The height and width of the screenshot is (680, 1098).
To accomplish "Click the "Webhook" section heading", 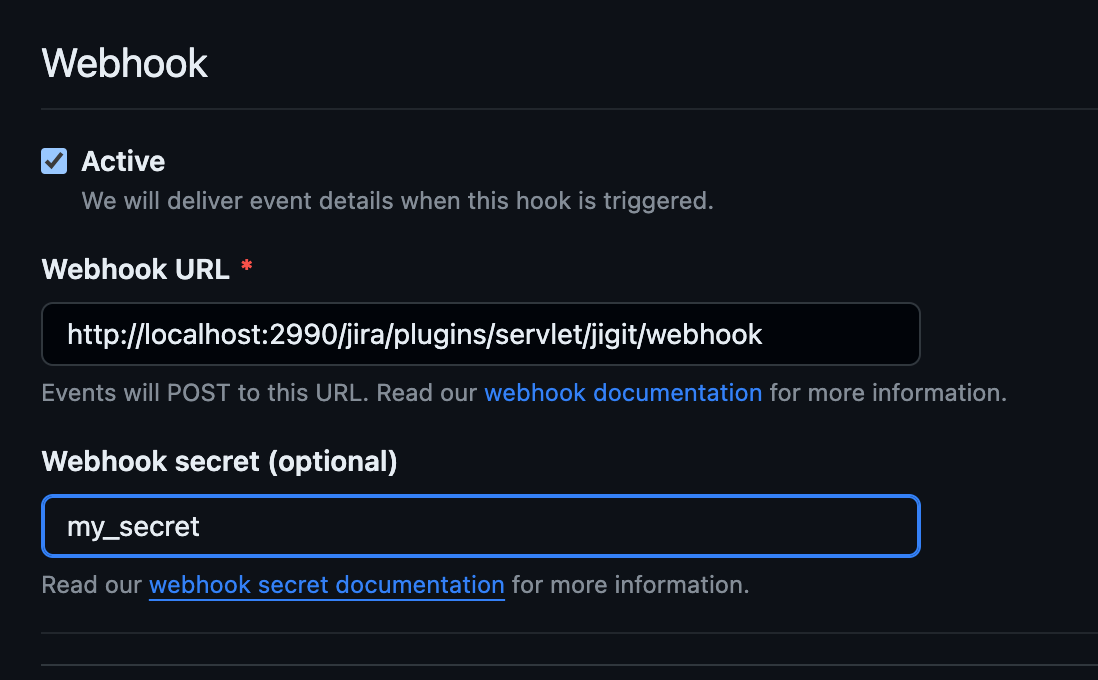I will click(x=125, y=64).
